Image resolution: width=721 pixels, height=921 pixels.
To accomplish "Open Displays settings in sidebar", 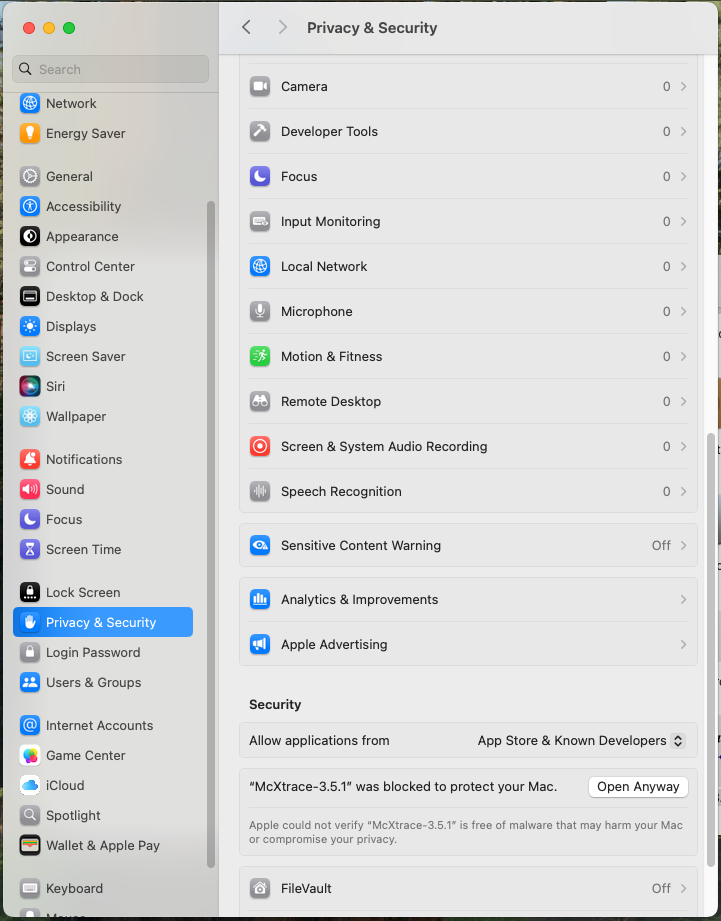I will point(71,327).
